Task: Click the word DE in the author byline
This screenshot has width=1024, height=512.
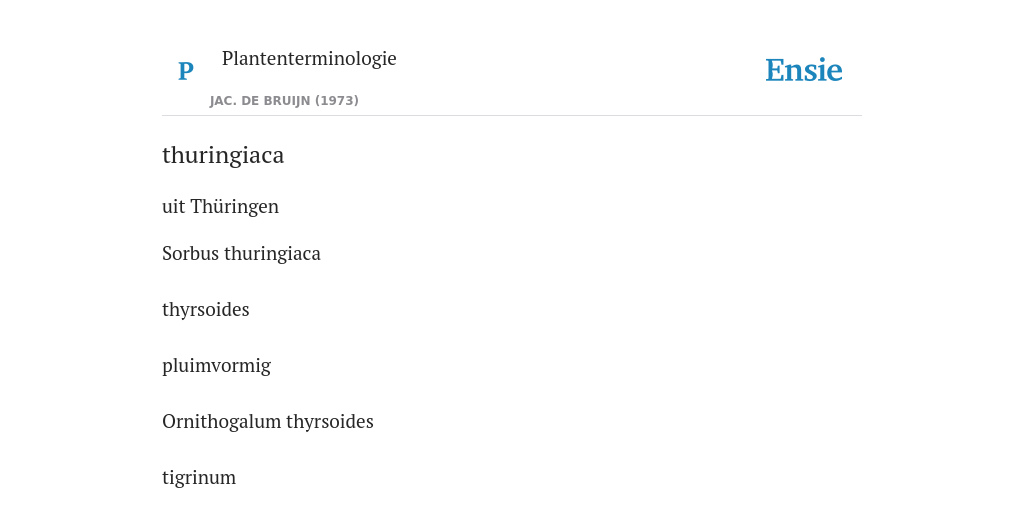Action: point(249,101)
